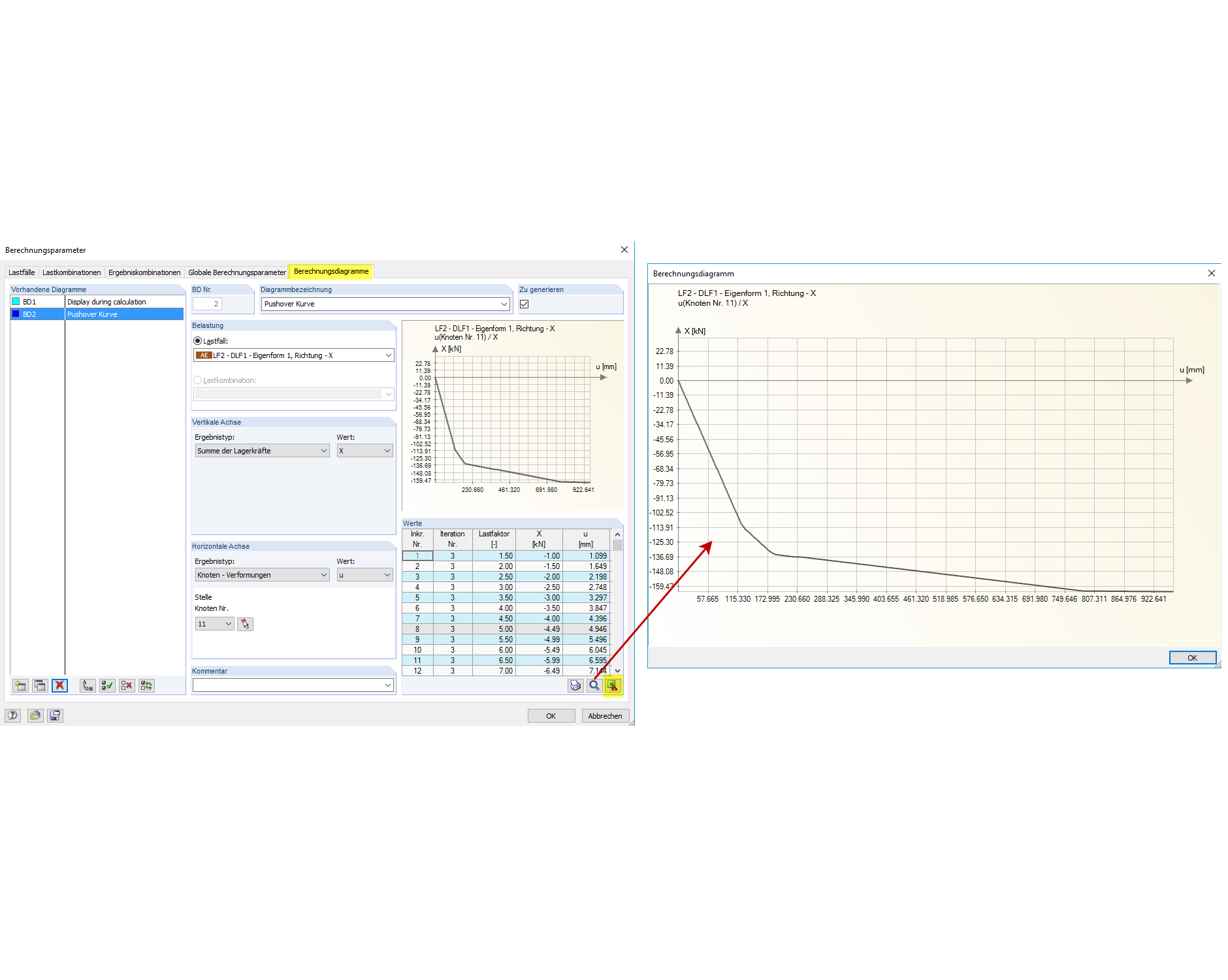Invert diagram selection icon
1228x980 pixels.
click(146, 685)
